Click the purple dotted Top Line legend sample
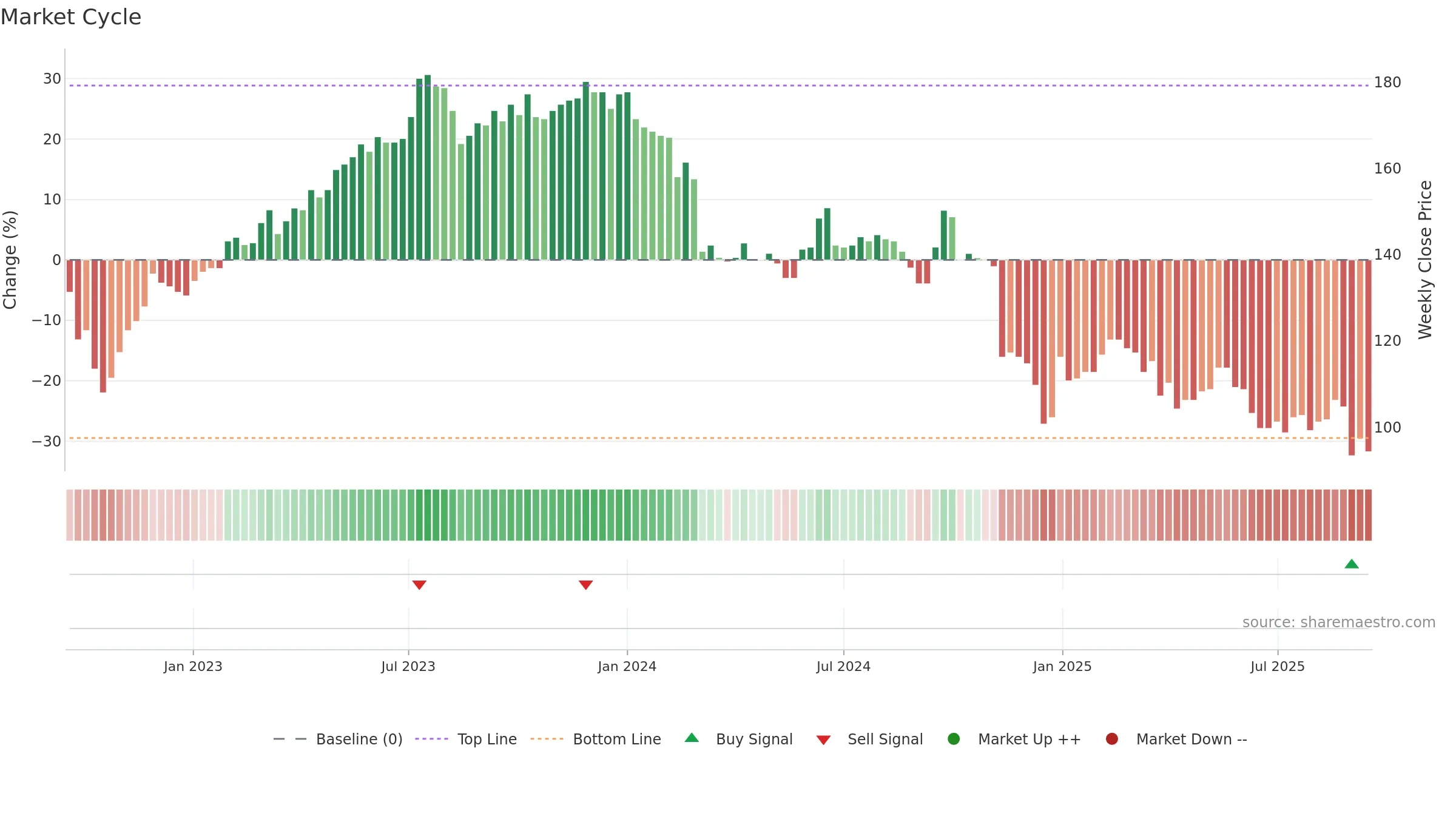 pyautogui.click(x=431, y=739)
